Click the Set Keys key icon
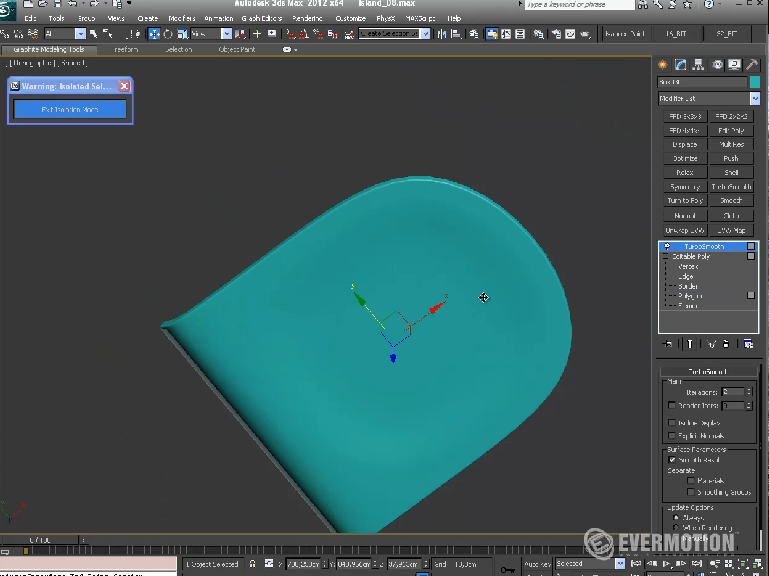Viewport: 769px width, 576px height. 508,570
